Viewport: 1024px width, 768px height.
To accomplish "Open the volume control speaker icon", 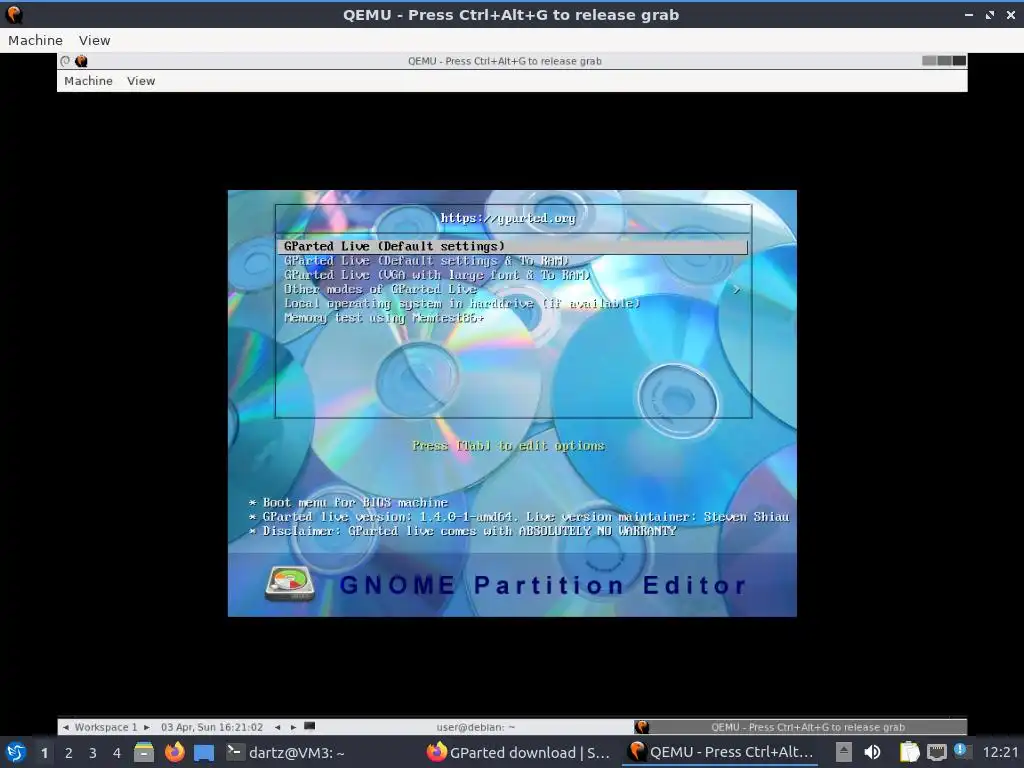I will click(872, 752).
